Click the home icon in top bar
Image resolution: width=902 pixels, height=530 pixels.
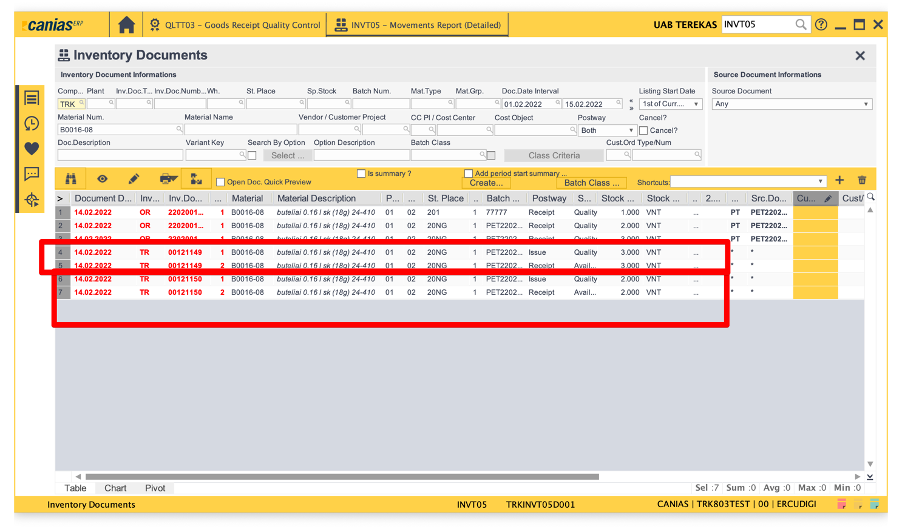coord(126,24)
